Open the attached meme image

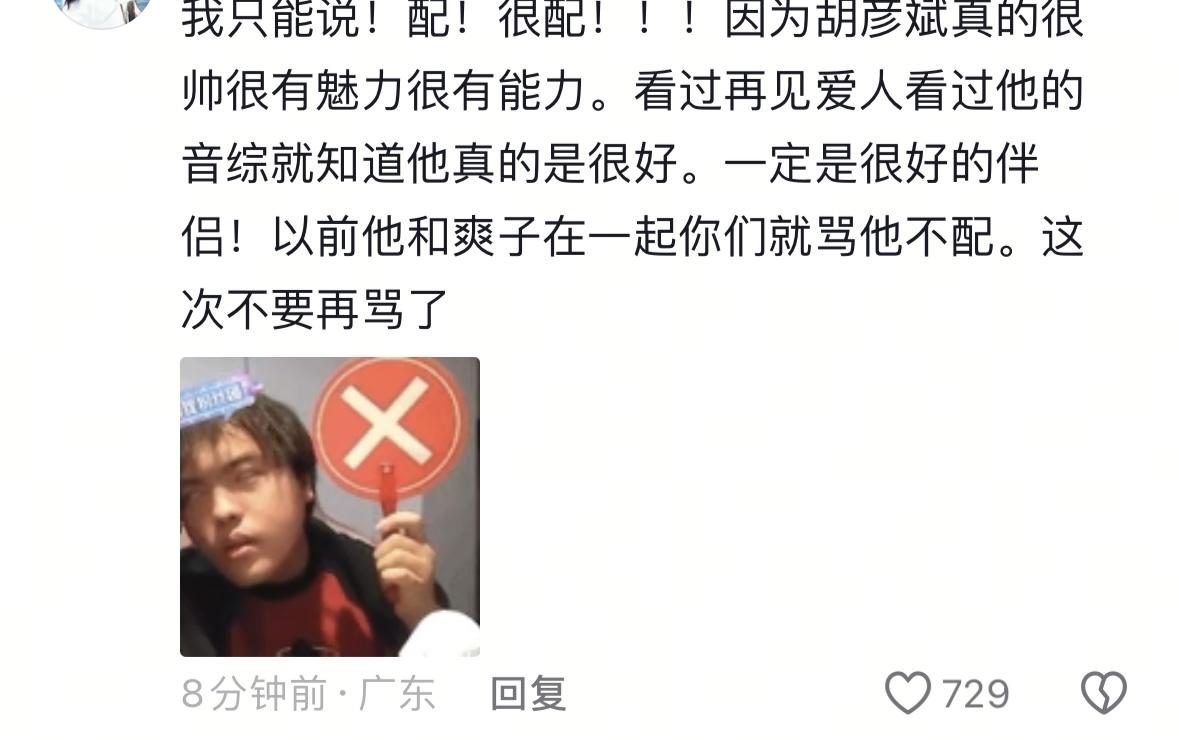click(330, 507)
